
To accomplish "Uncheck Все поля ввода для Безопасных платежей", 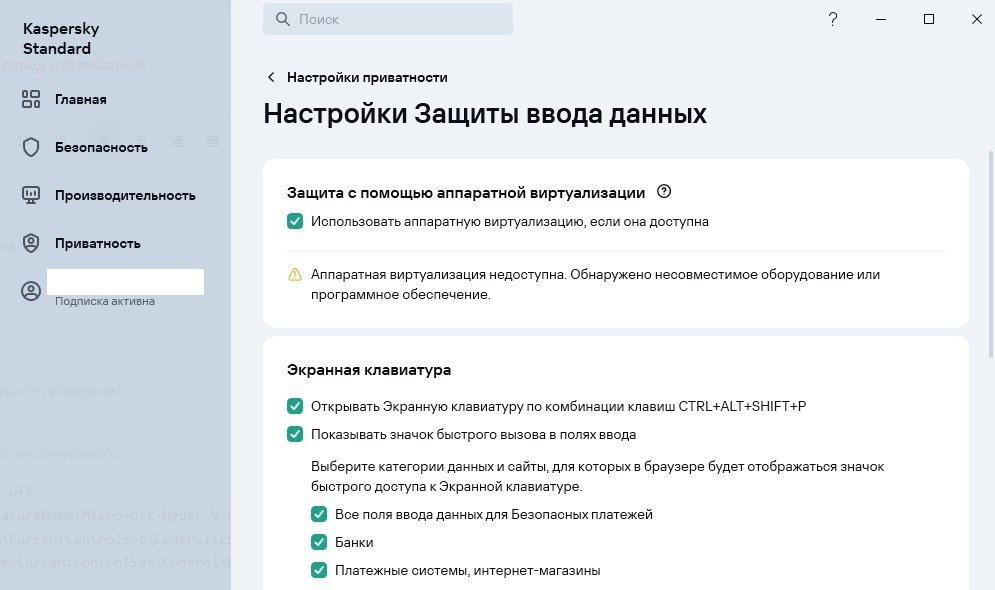I will pyautogui.click(x=319, y=514).
